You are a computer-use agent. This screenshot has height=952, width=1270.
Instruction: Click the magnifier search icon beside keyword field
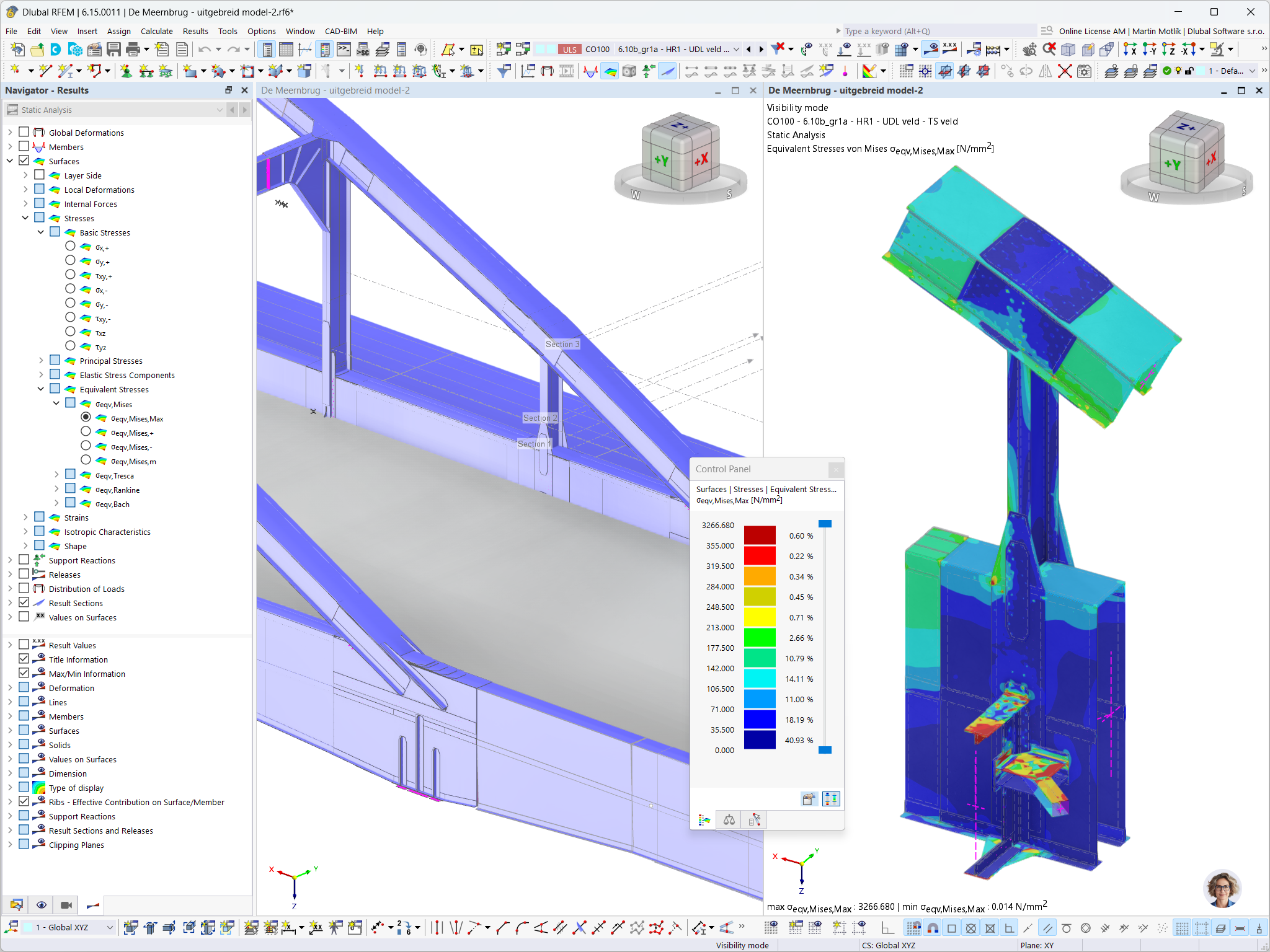coord(1047,31)
